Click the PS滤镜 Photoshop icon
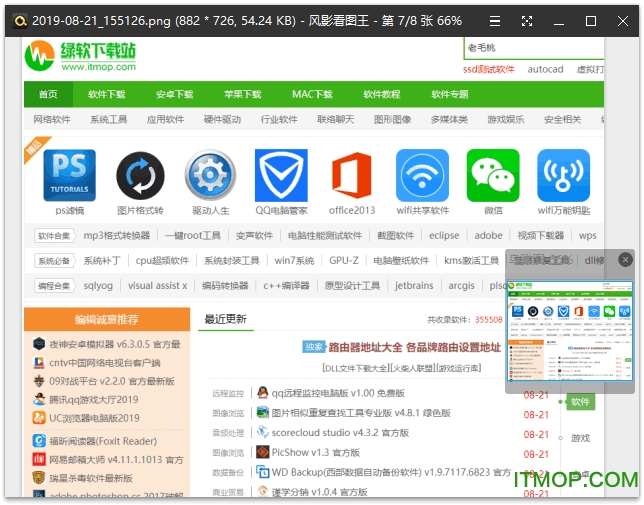The width and height of the screenshot is (644, 505). tap(70, 175)
